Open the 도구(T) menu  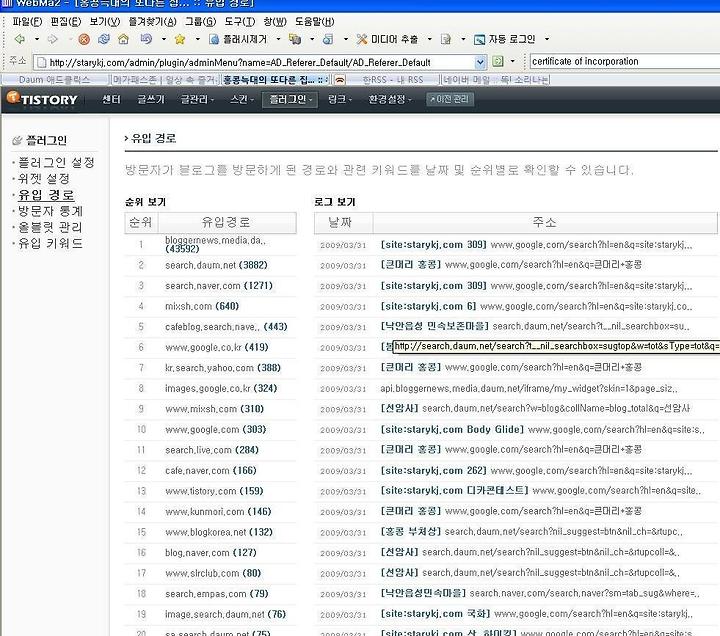coord(240,22)
